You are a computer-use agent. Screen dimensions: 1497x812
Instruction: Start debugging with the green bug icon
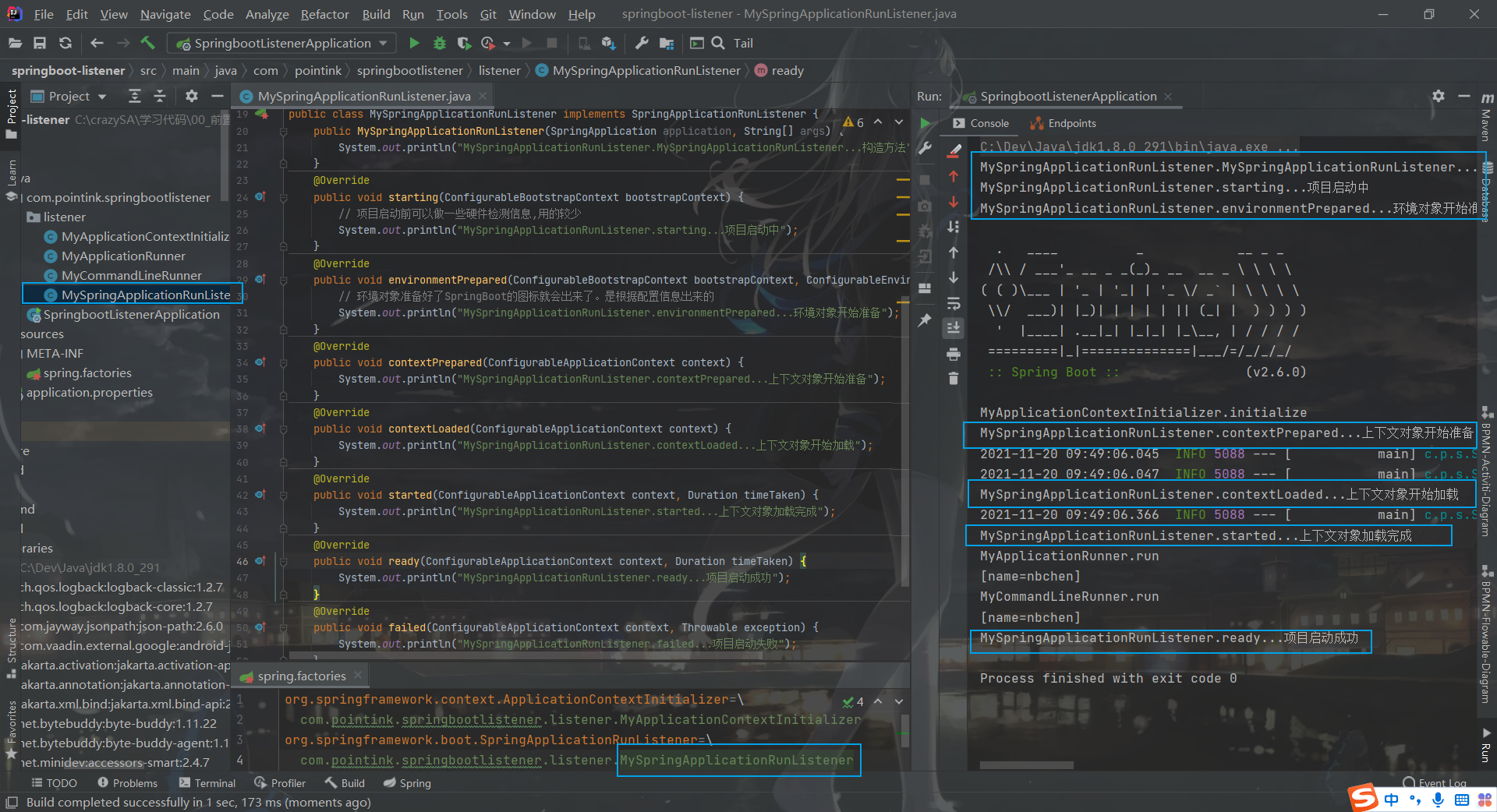tap(440, 44)
